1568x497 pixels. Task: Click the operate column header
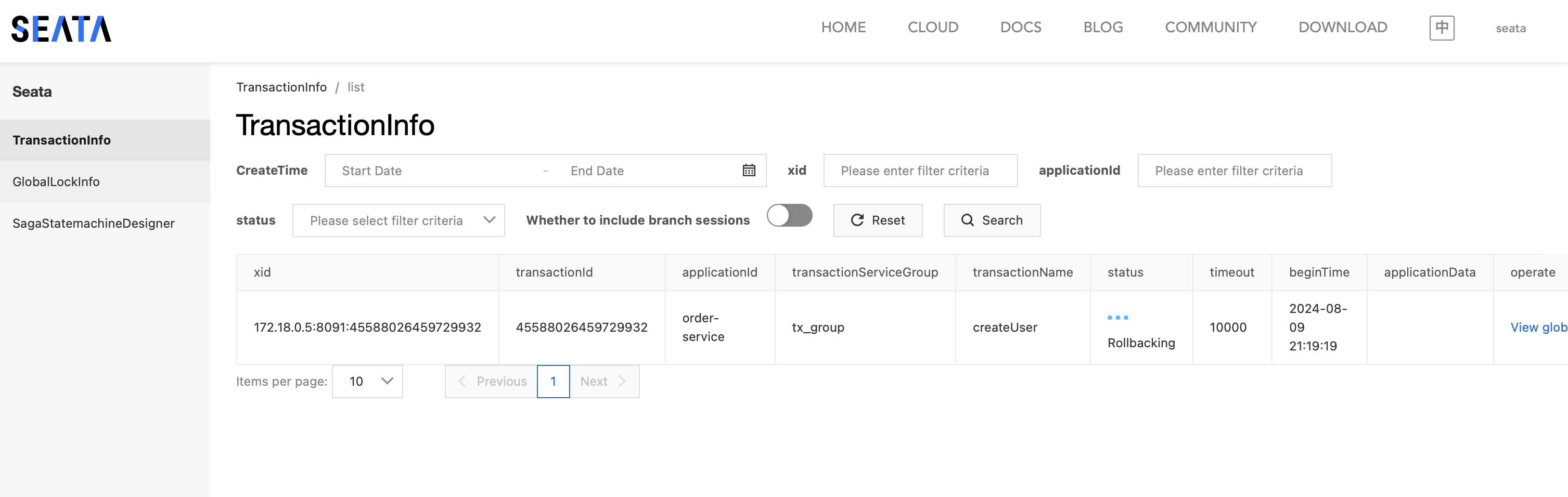pyautogui.click(x=1532, y=272)
